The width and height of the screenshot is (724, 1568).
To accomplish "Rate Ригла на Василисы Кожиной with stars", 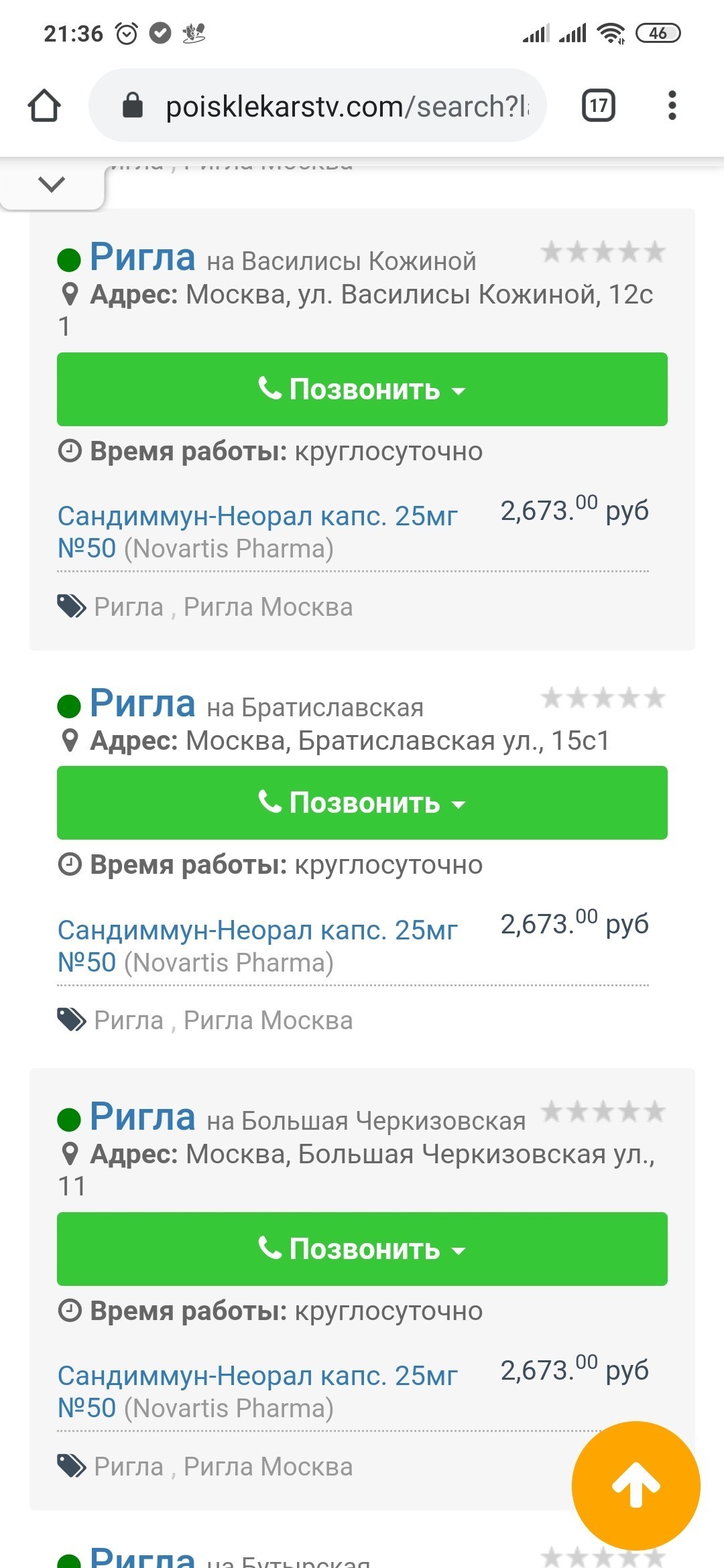I will point(603,253).
